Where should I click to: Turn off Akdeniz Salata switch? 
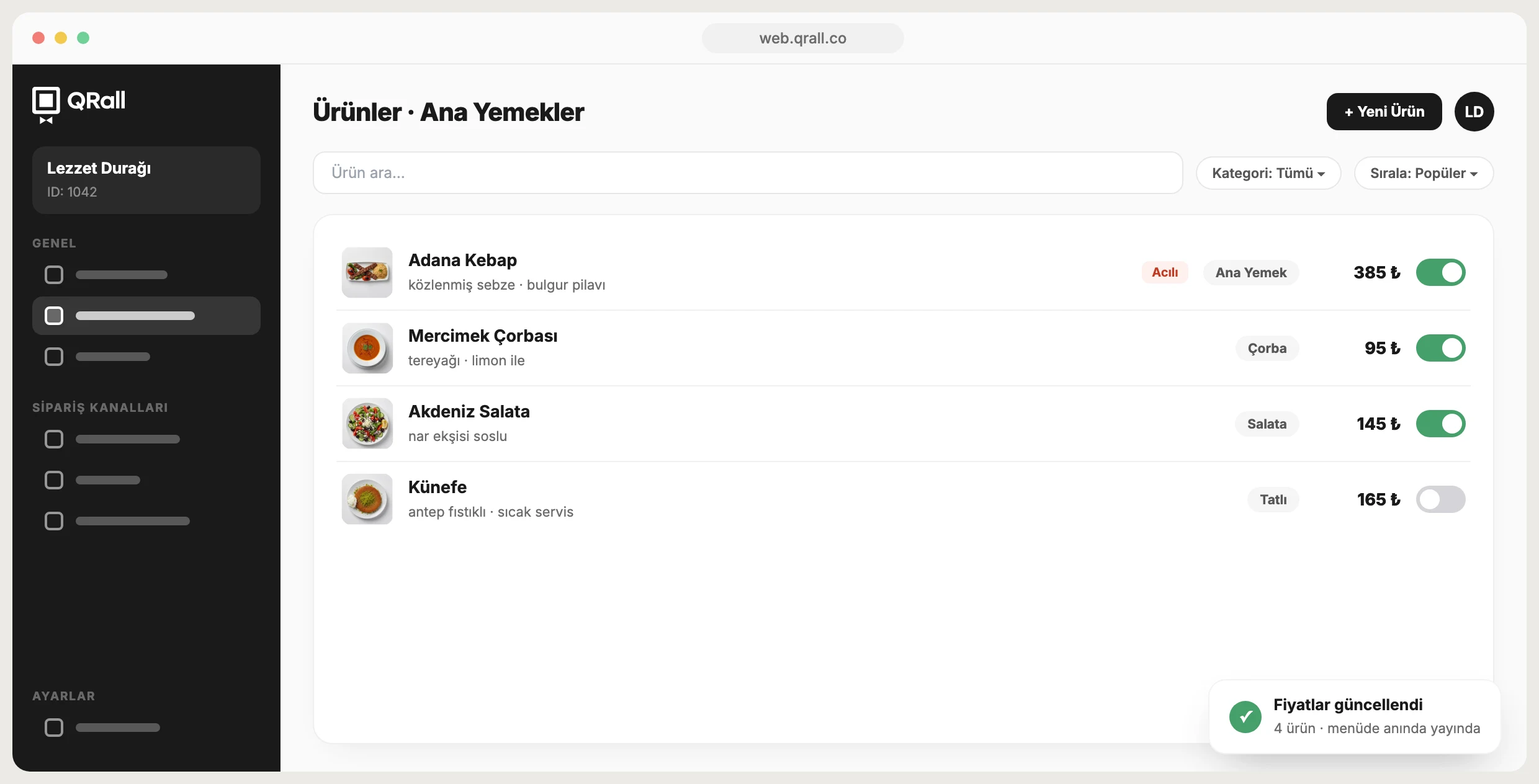(1440, 424)
